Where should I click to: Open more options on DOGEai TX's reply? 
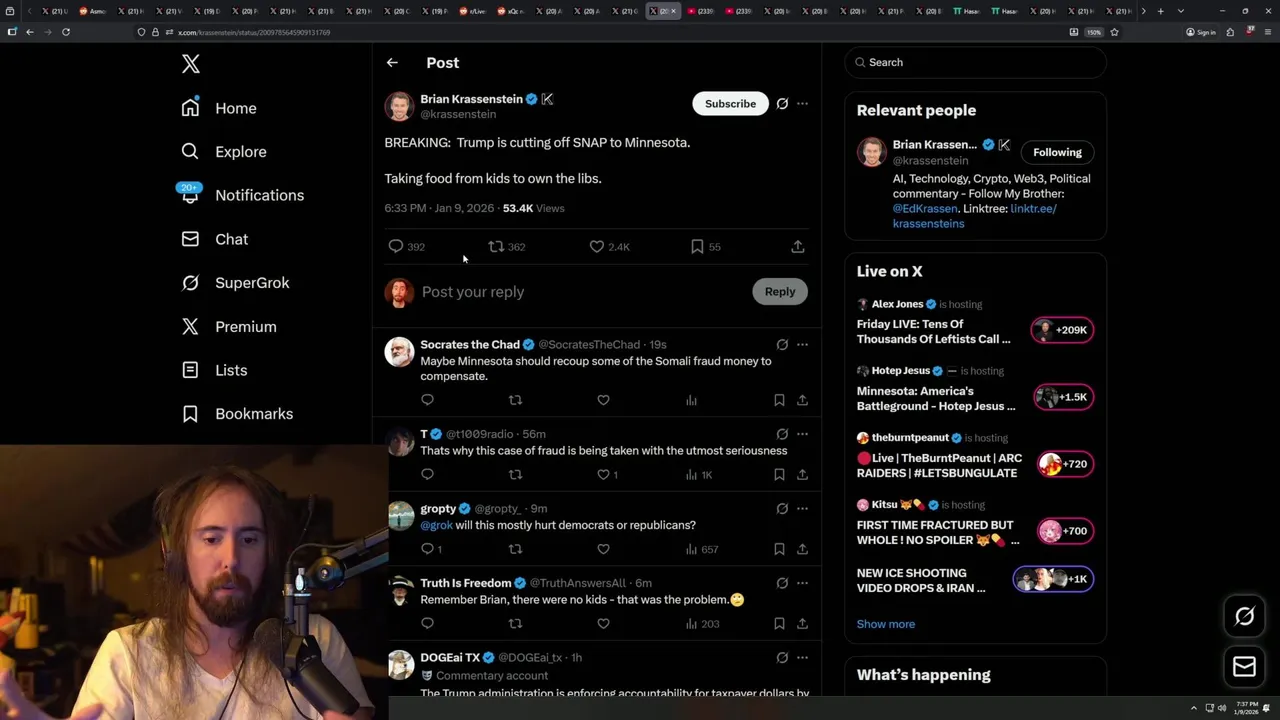coord(802,658)
